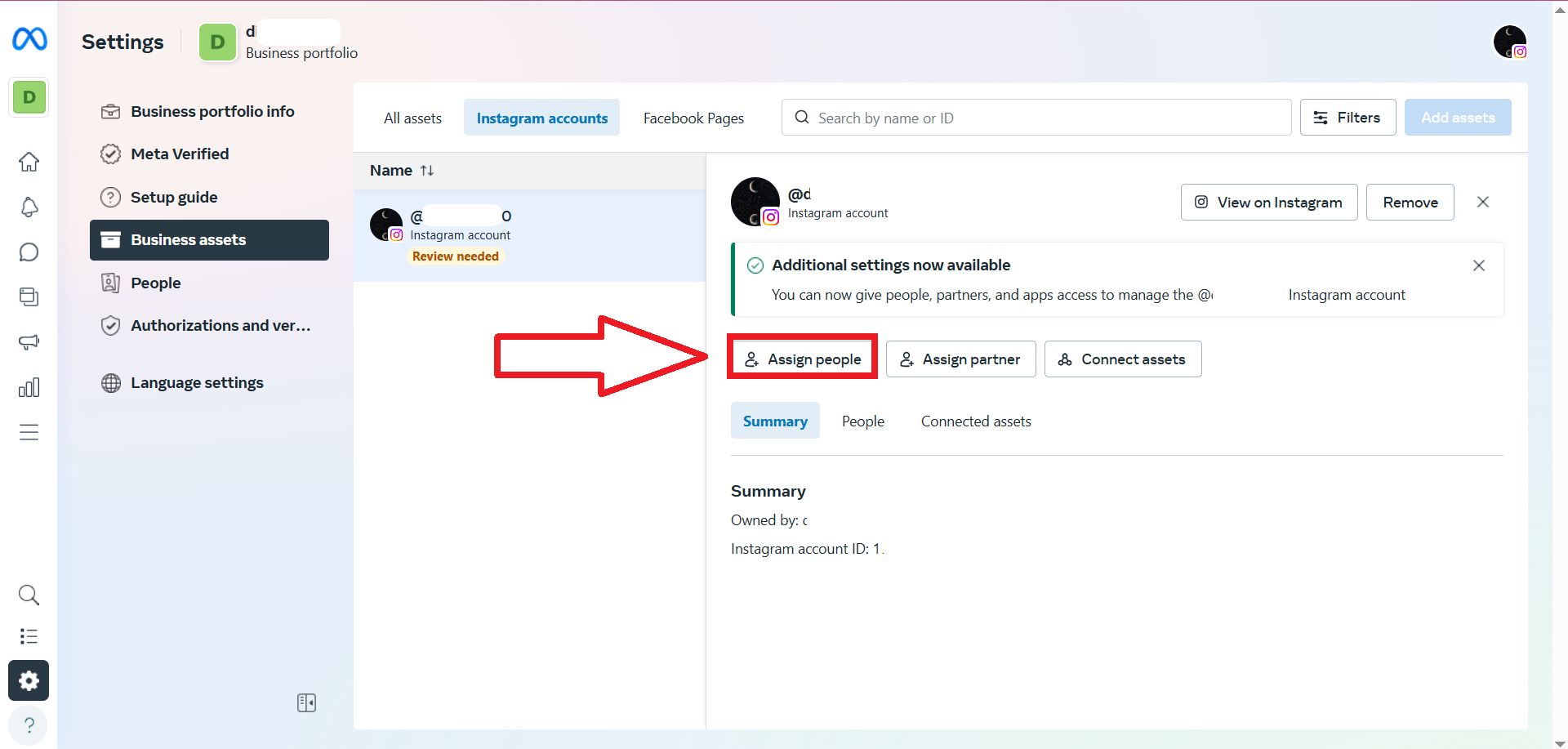Click the Settings page title
This screenshot has width=1568, height=749.
(x=122, y=42)
